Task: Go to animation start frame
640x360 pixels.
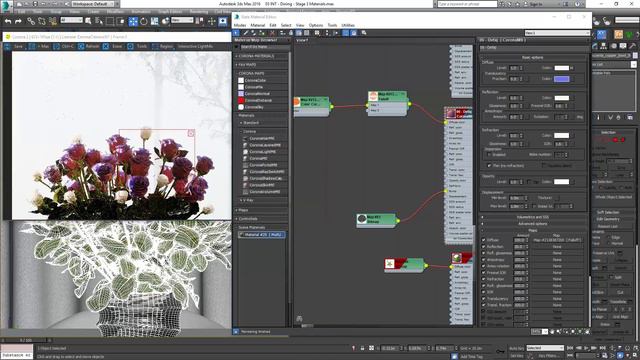Action: (x=571, y=348)
